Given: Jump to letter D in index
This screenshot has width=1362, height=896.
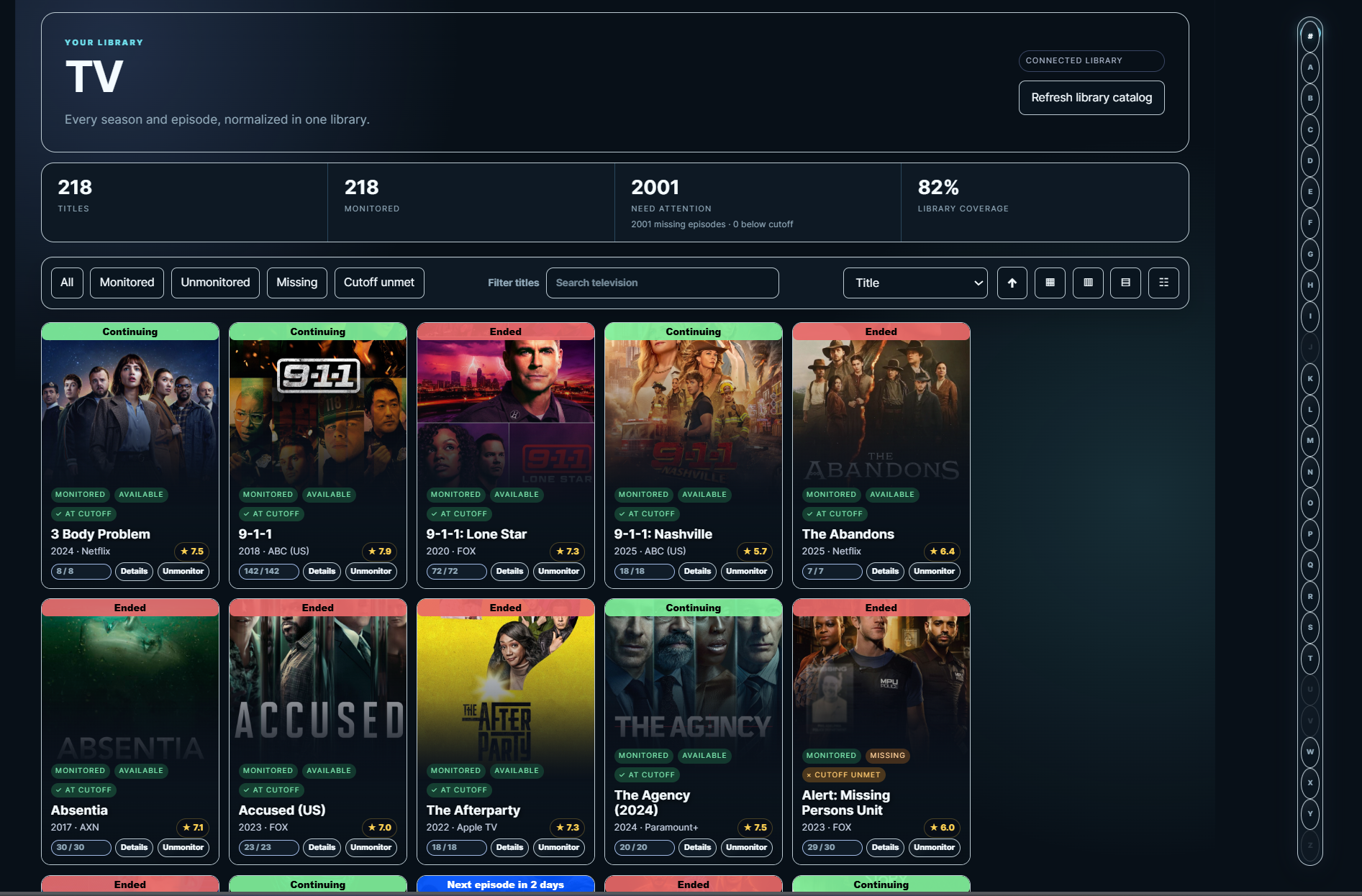Looking at the screenshot, I should click(1310, 160).
